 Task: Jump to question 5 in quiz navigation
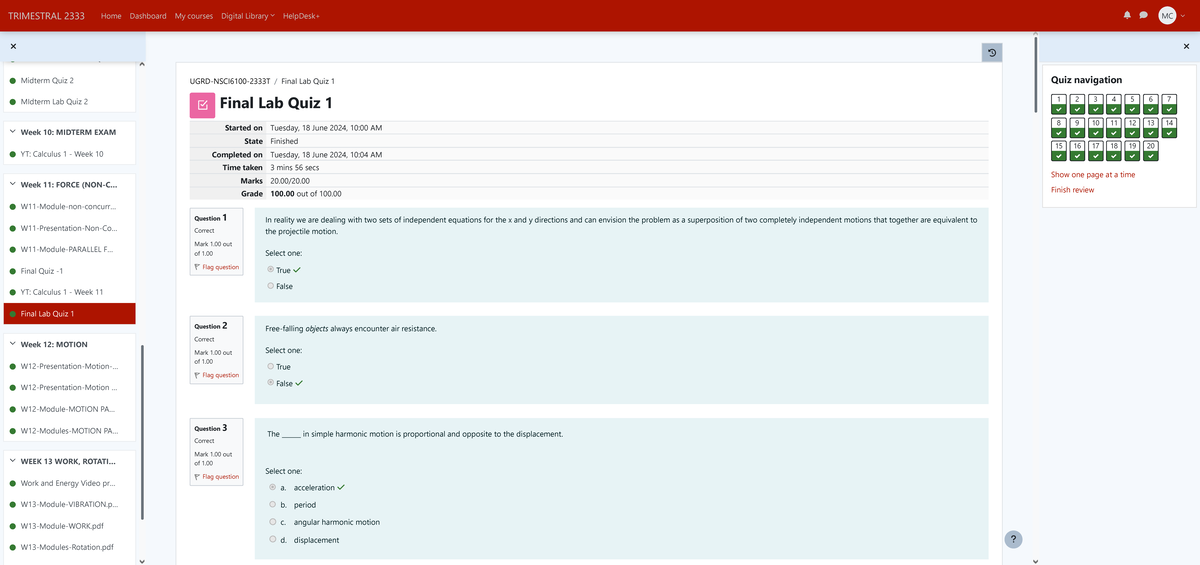click(1133, 103)
